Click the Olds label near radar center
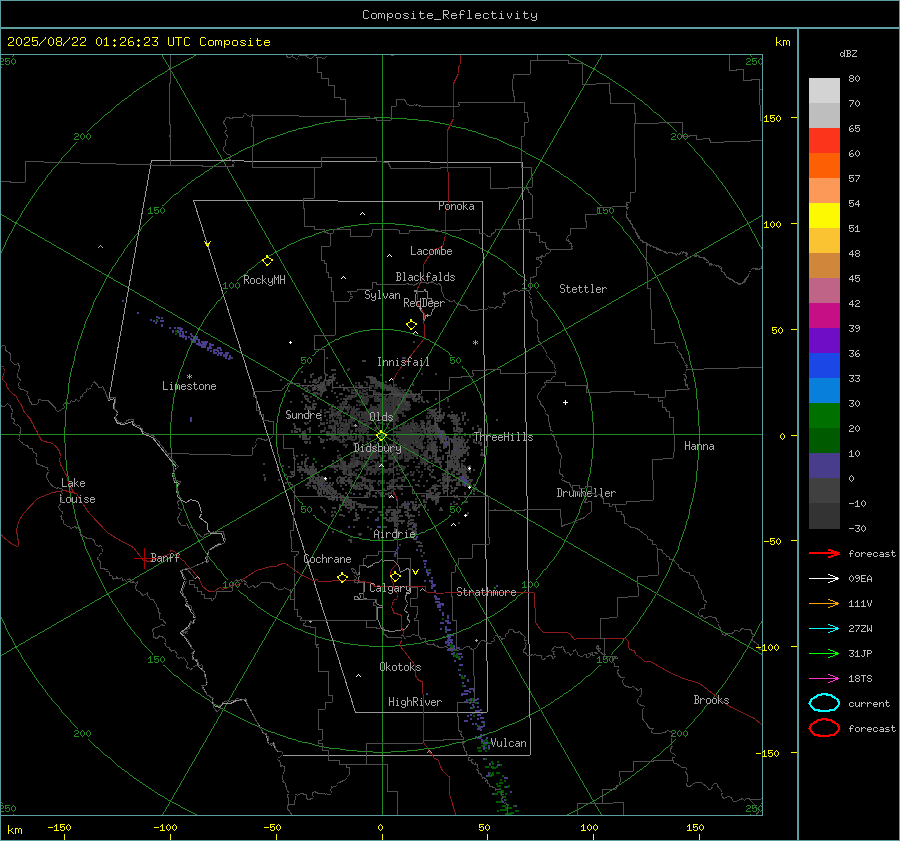900x841 pixels. [381, 417]
